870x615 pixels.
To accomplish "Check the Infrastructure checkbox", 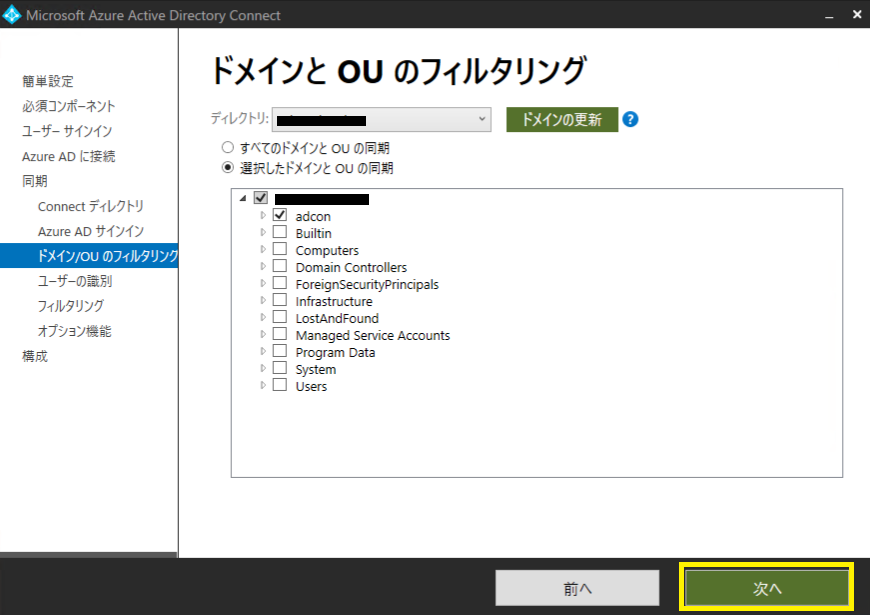I will 280,300.
